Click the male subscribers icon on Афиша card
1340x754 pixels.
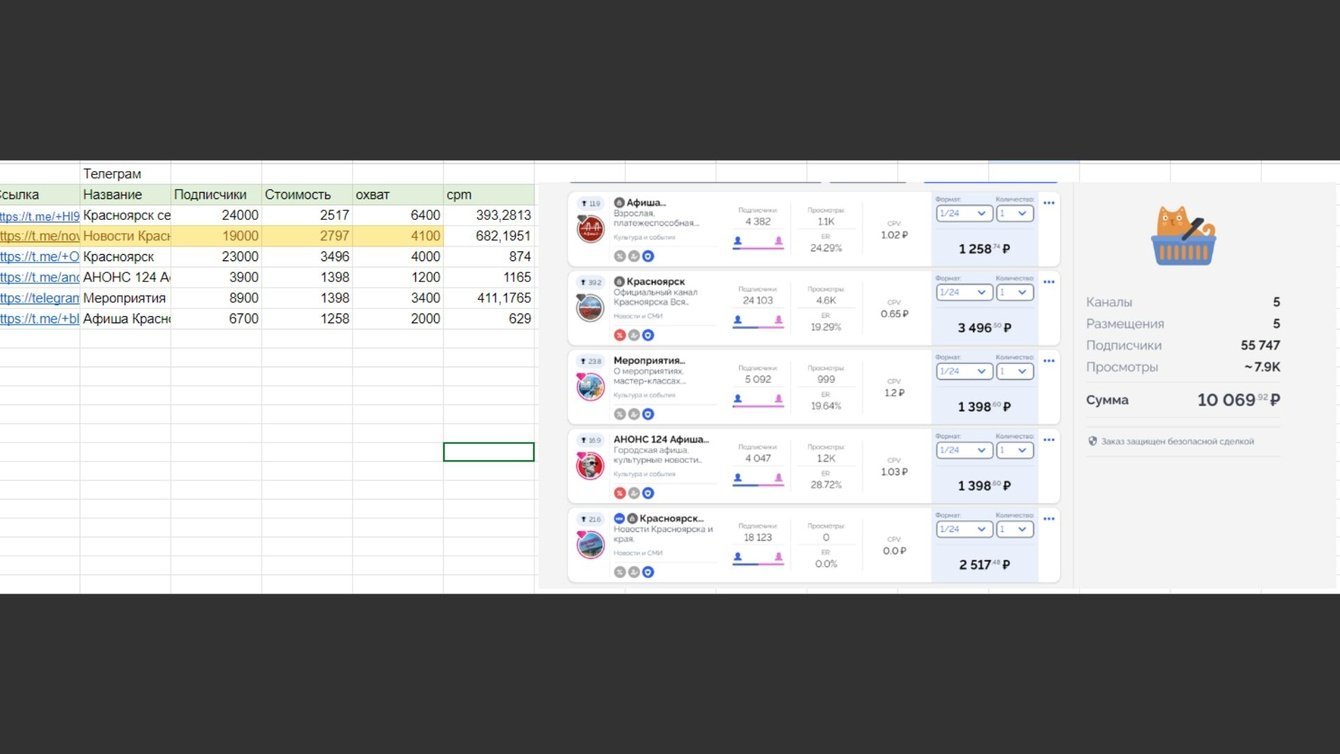[738, 241]
